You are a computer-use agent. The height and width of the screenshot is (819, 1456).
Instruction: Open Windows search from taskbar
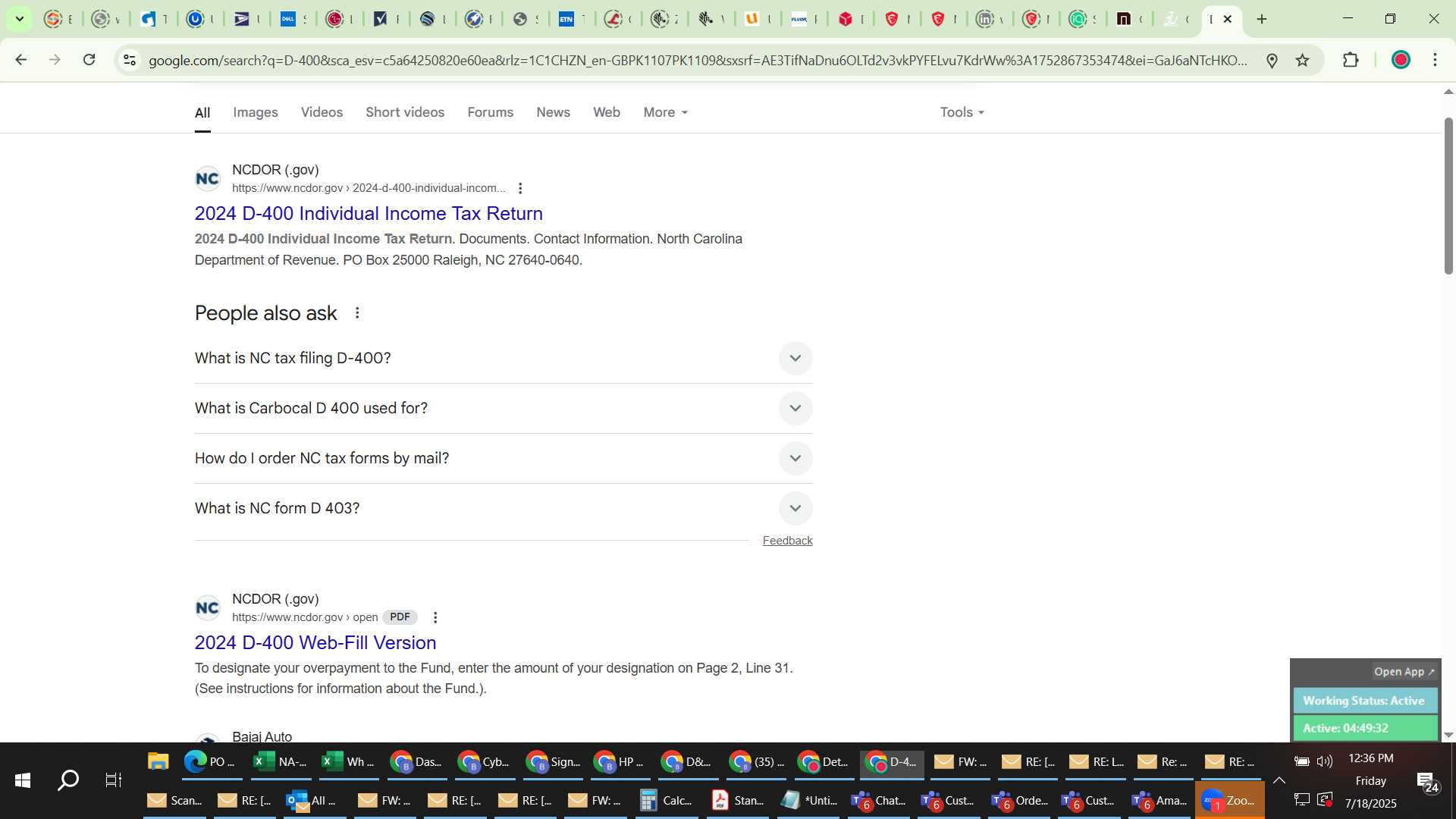point(68,780)
